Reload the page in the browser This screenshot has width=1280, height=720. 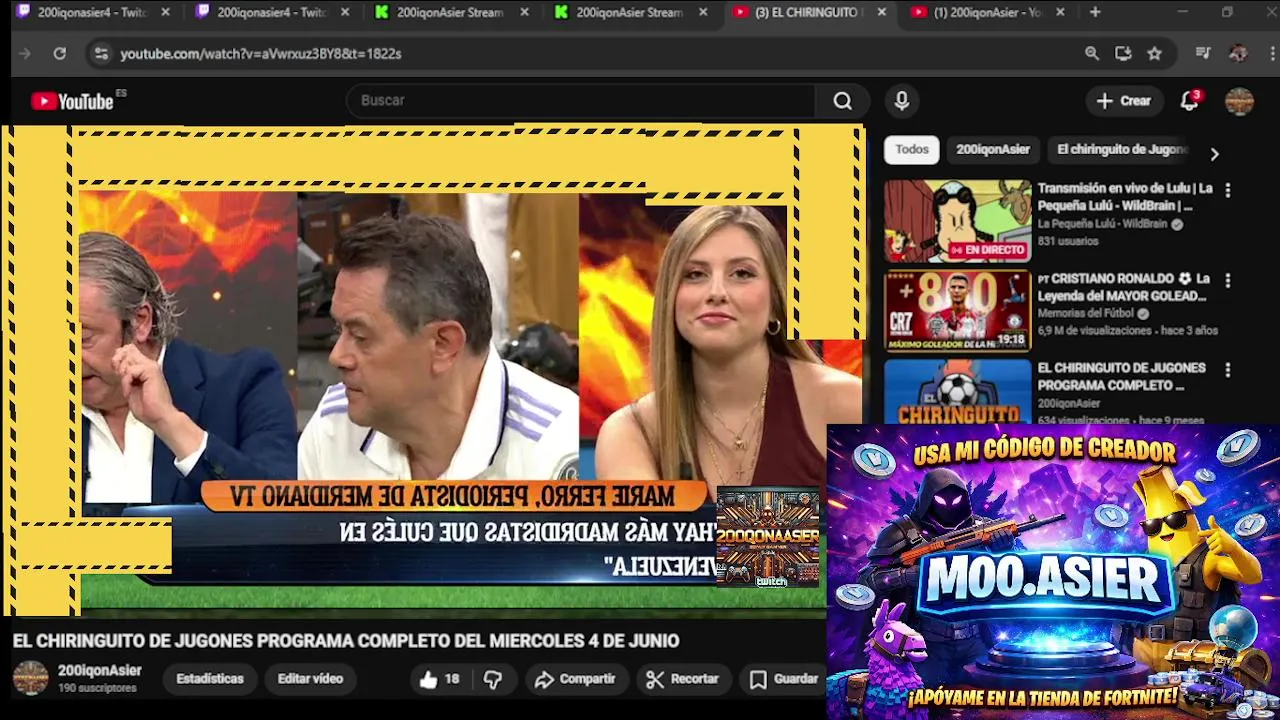(60, 54)
